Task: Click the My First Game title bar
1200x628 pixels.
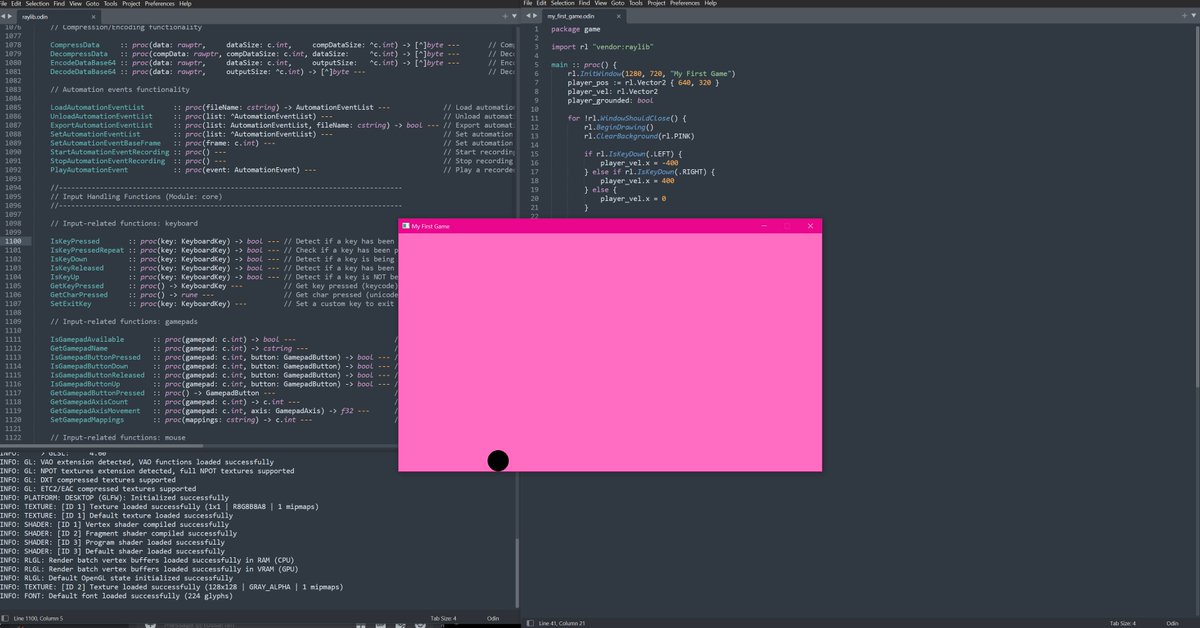Action: click(x=610, y=226)
